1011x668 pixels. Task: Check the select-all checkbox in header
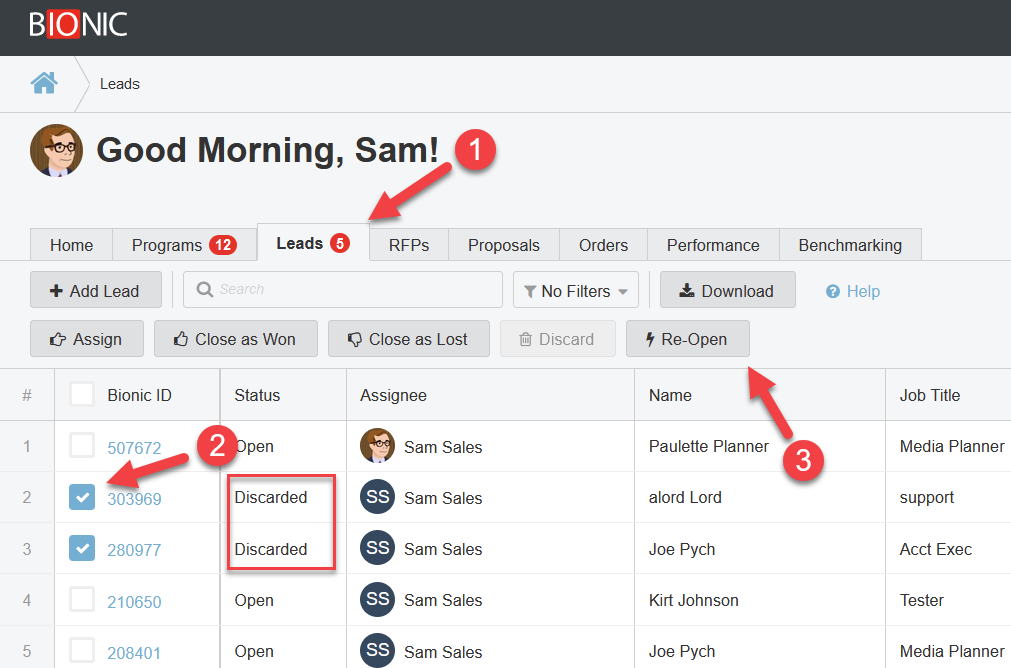(x=82, y=395)
